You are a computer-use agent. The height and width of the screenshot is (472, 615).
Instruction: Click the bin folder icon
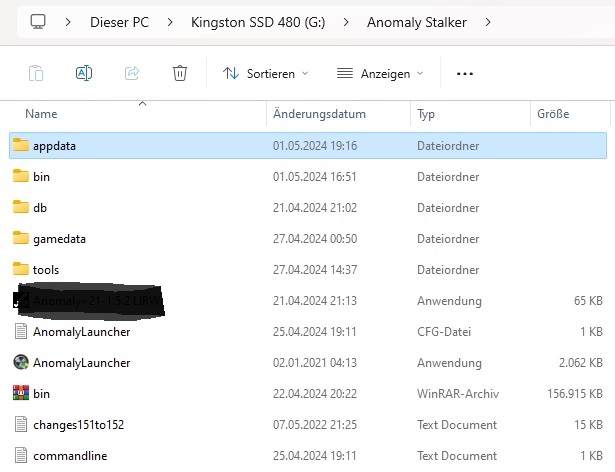(21, 176)
